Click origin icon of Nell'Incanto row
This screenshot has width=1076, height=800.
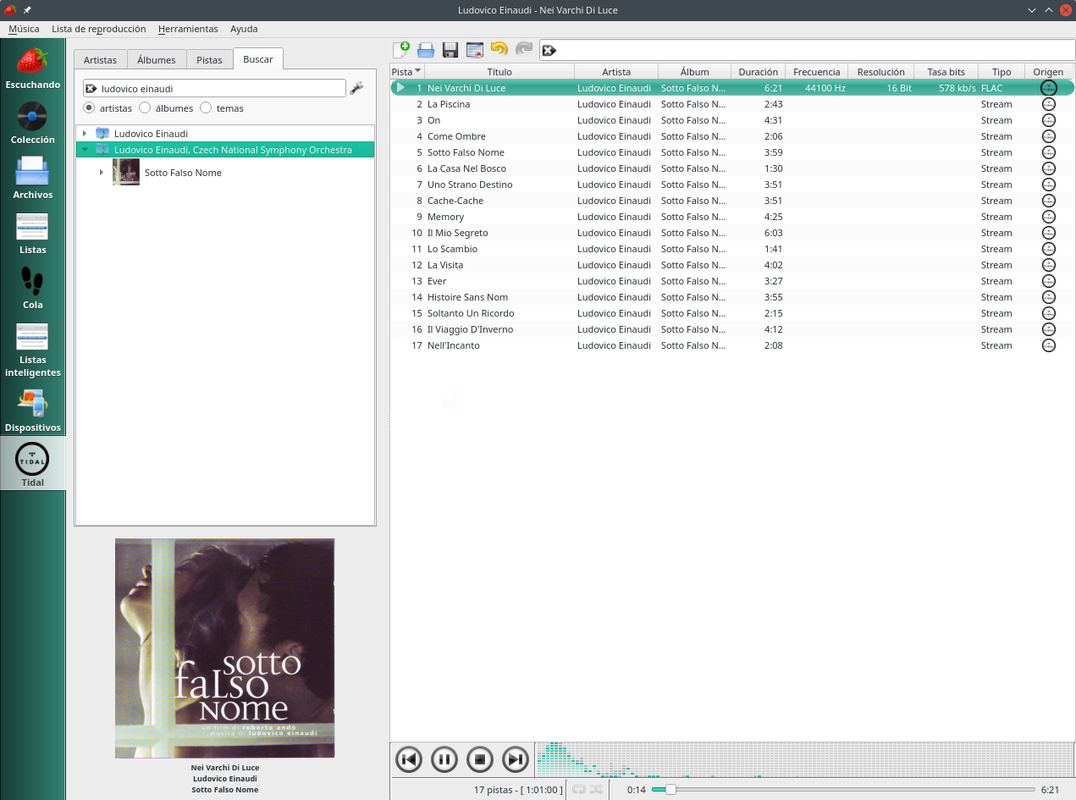[1049, 346]
